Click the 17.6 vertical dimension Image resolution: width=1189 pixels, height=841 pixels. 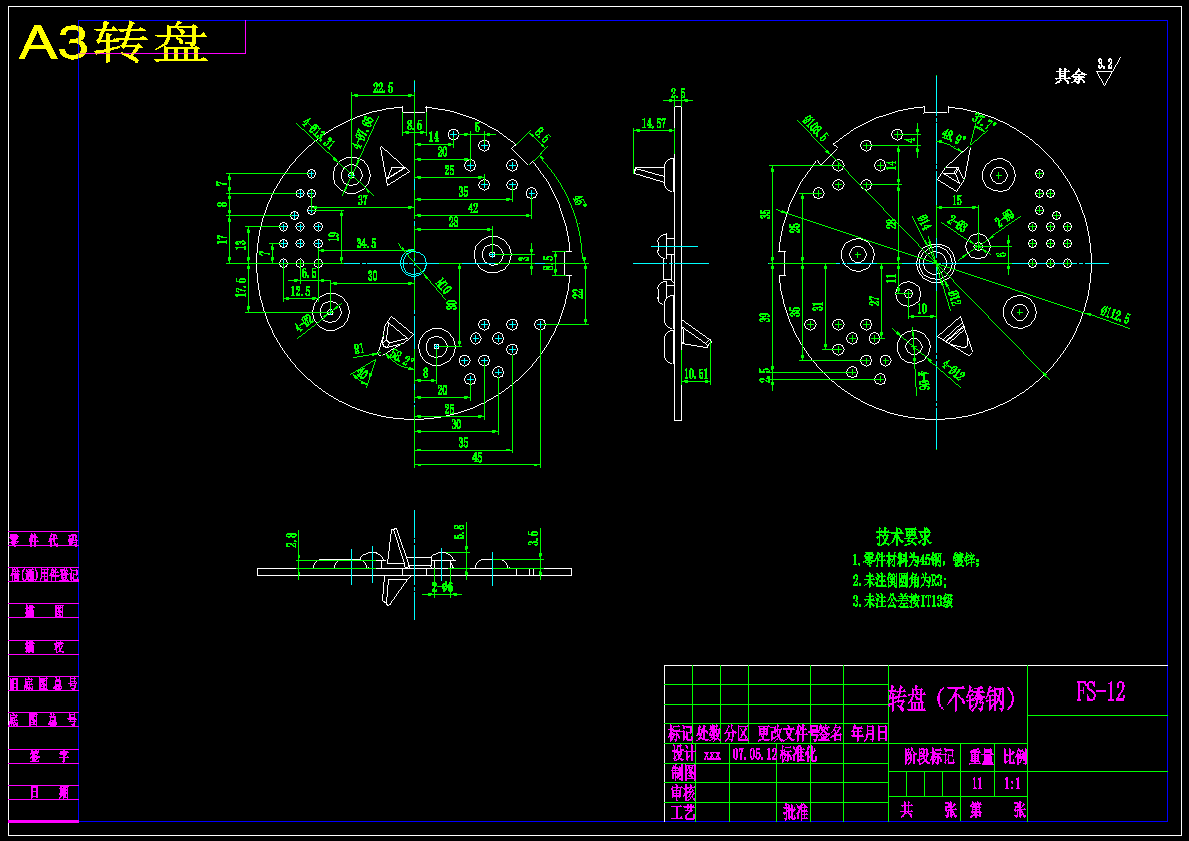[241, 288]
